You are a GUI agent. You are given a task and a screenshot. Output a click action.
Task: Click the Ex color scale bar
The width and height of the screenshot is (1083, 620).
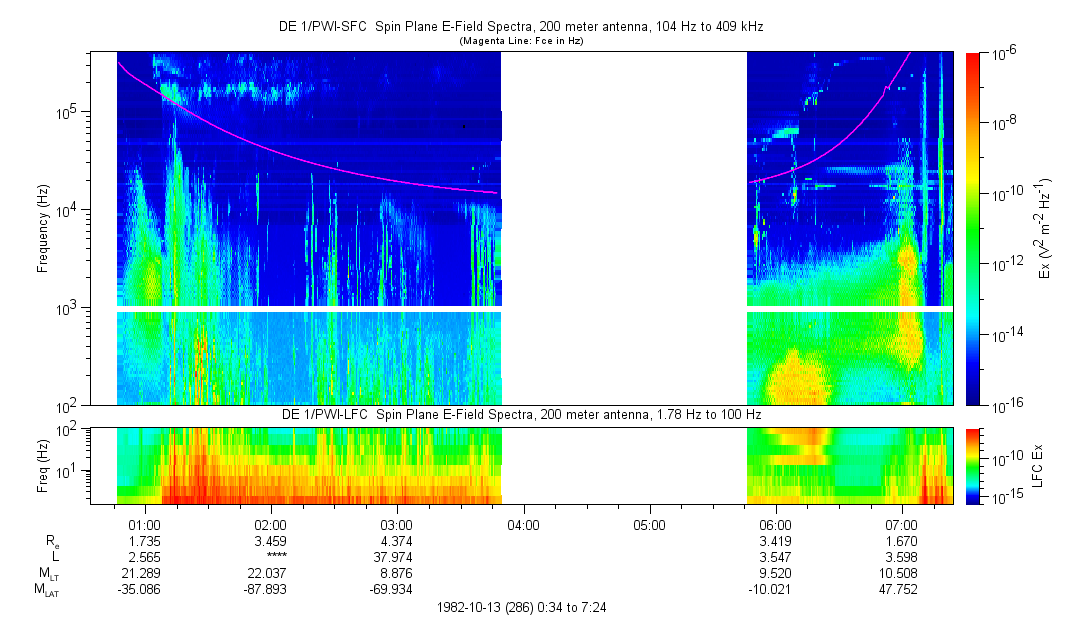click(x=973, y=228)
